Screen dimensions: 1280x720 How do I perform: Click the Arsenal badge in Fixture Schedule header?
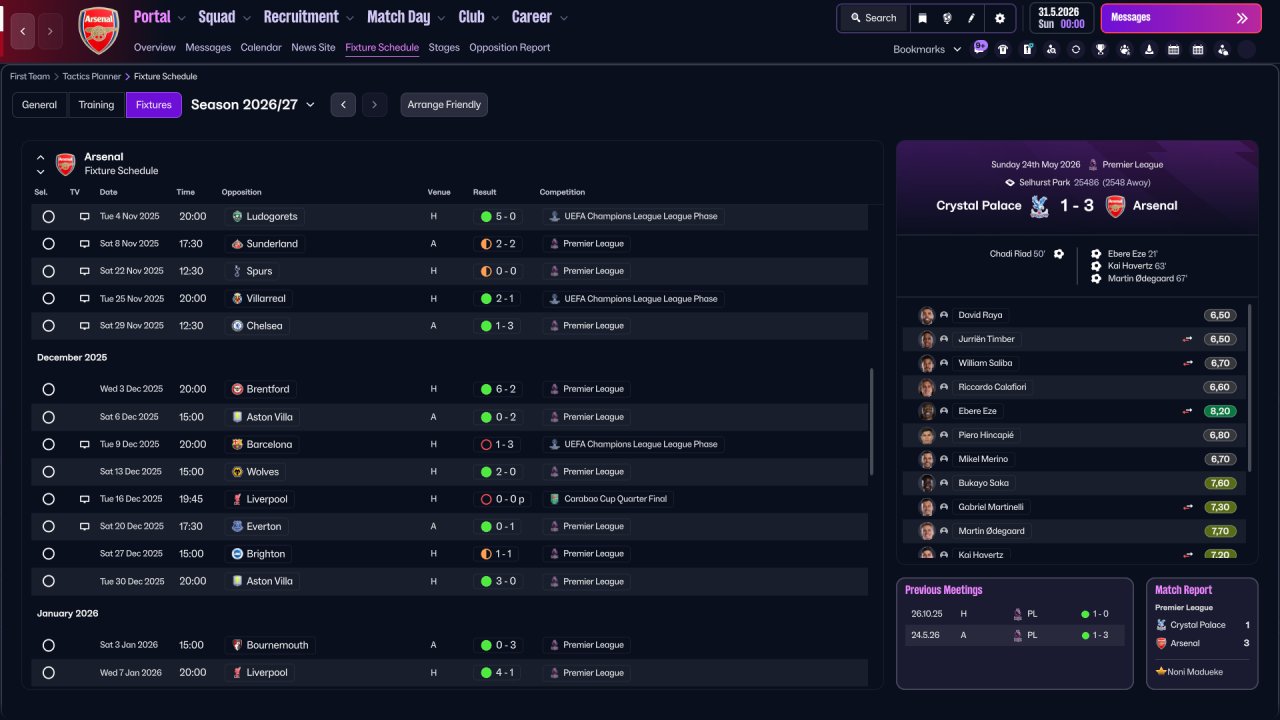tap(65, 164)
